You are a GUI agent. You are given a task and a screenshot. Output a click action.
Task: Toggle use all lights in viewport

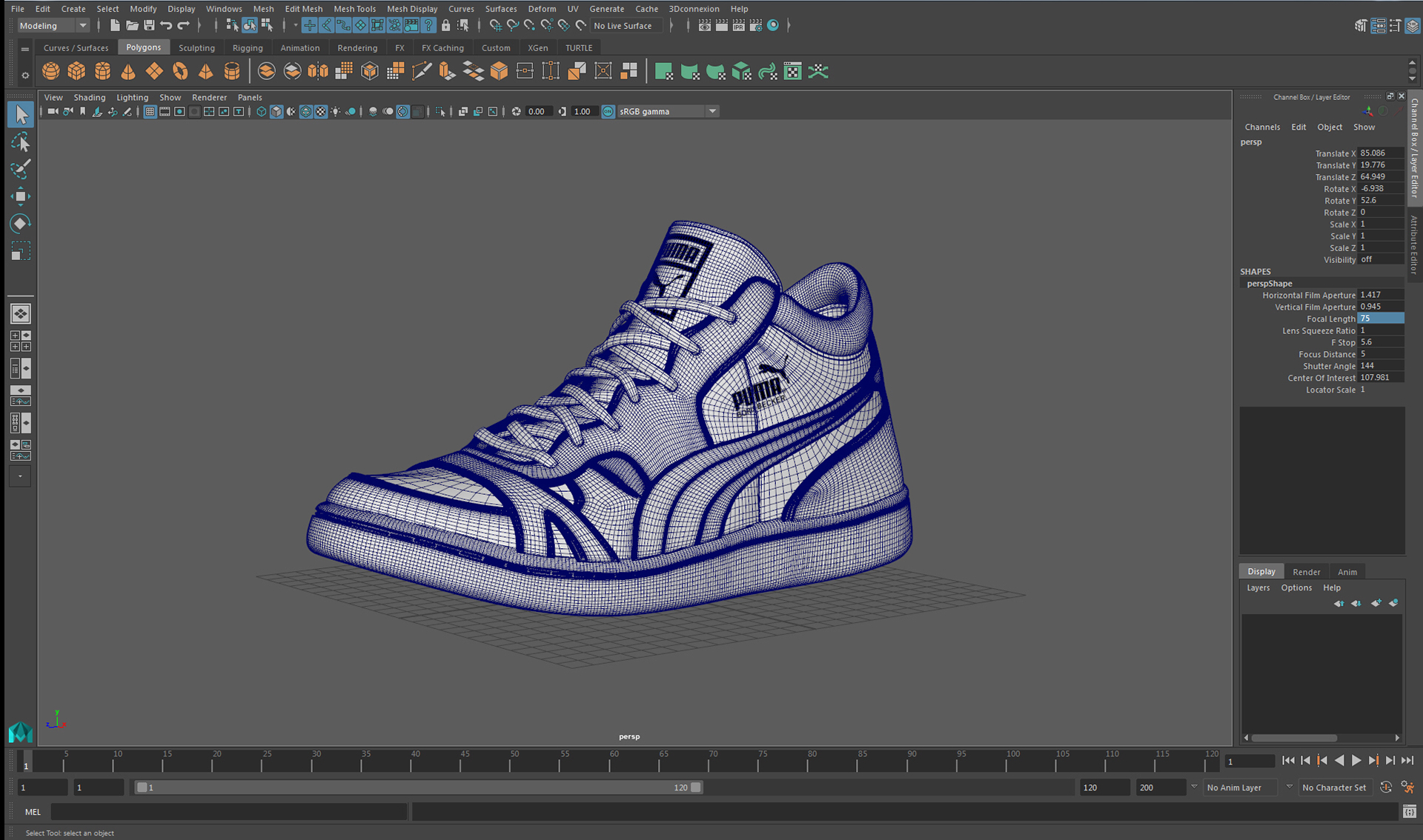tap(336, 111)
